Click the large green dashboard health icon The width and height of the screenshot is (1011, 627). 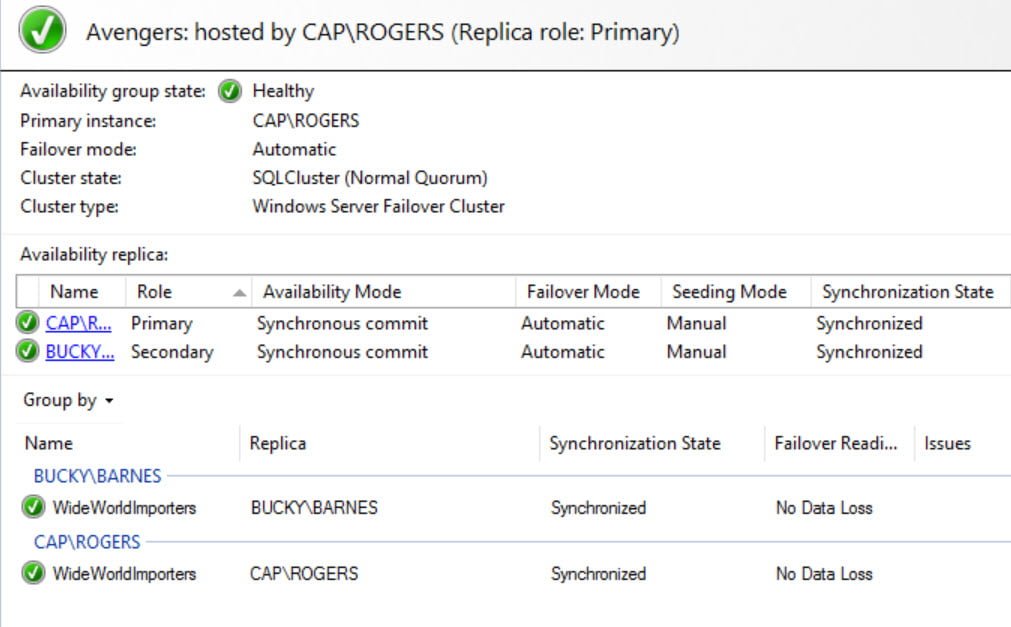(x=43, y=30)
